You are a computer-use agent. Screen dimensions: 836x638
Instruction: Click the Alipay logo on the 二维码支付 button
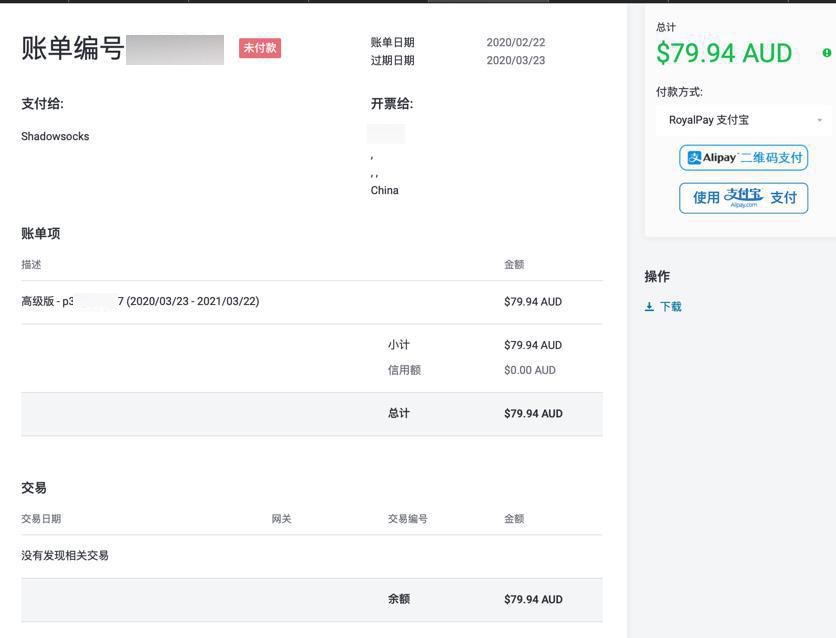tap(711, 158)
